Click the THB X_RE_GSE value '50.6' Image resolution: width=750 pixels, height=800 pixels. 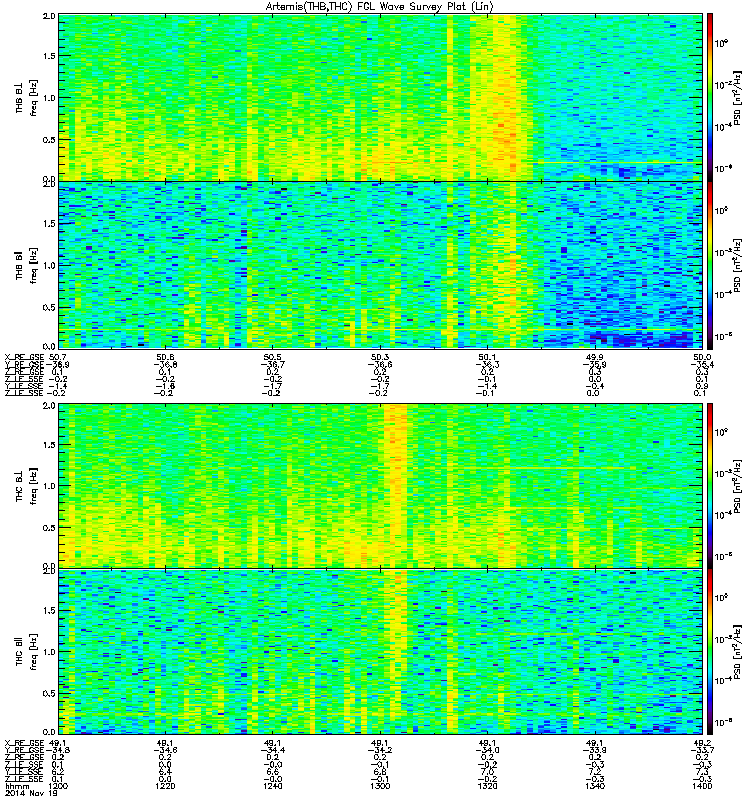pyautogui.click(x=165, y=357)
